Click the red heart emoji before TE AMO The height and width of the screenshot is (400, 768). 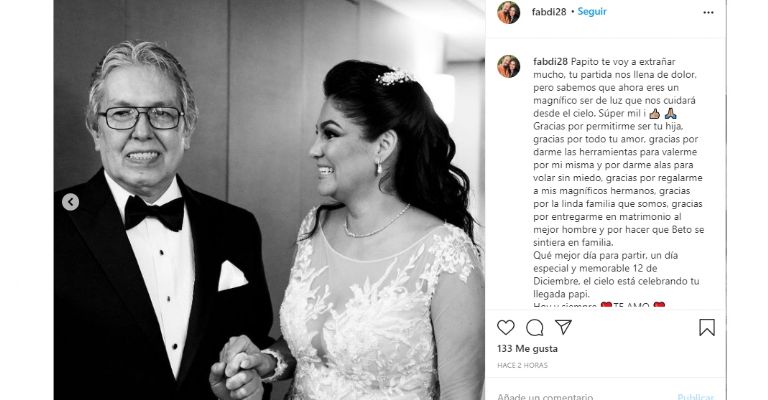[x=606, y=306]
